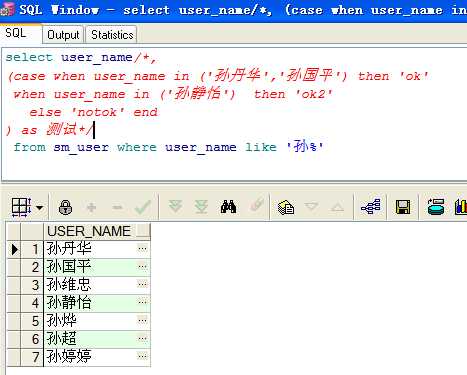Click 'select user_name' text in SQL editor
Screen dimensions: 467x375
(69, 57)
